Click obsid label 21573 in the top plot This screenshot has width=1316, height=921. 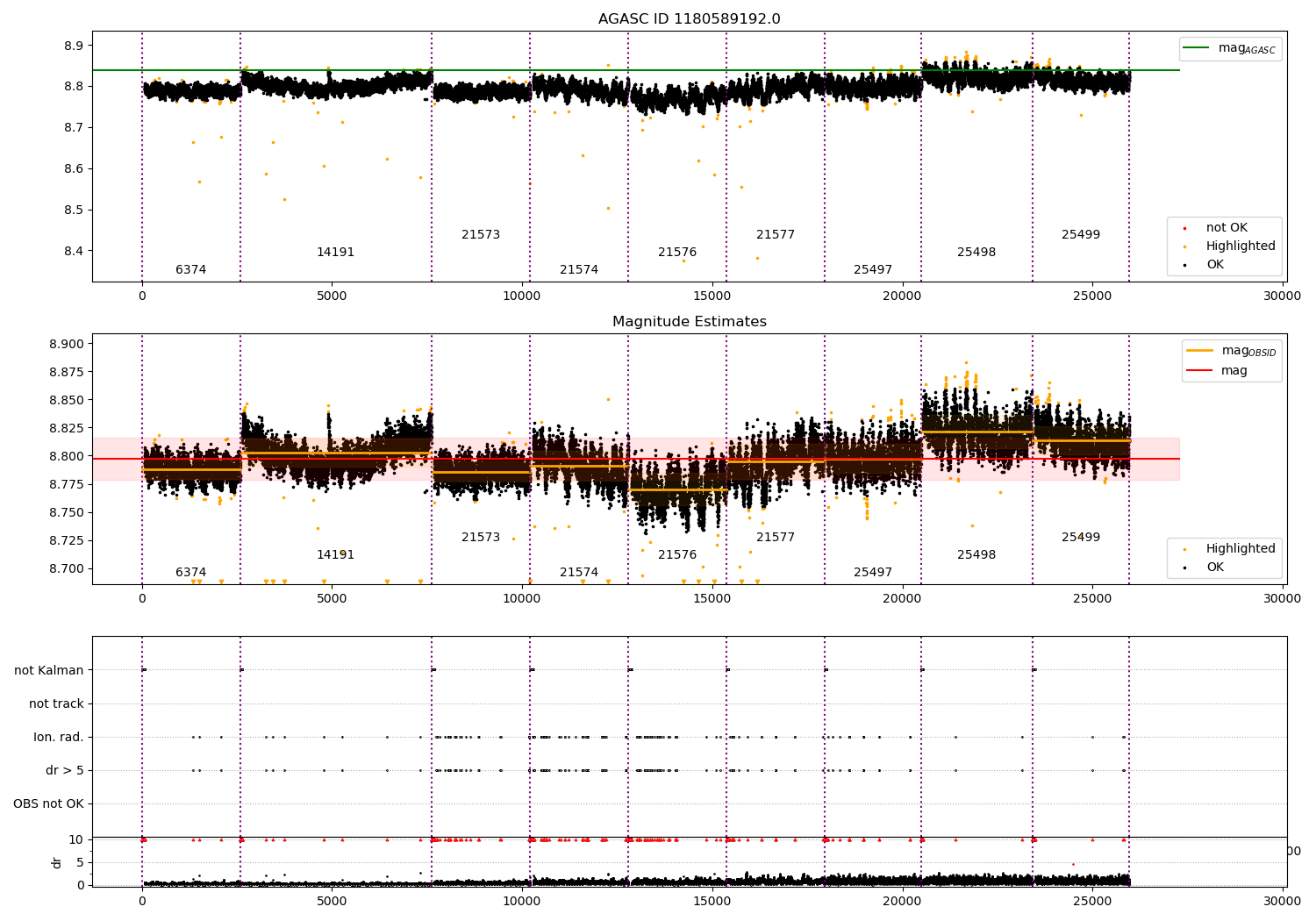[x=481, y=235]
